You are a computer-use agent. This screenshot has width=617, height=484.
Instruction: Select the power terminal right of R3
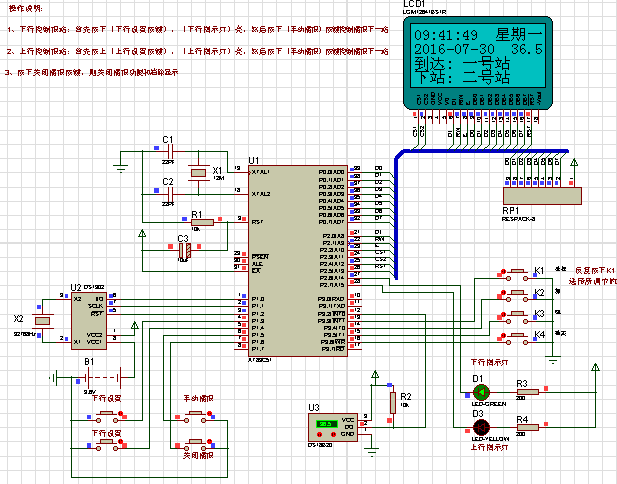tap(595, 368)
